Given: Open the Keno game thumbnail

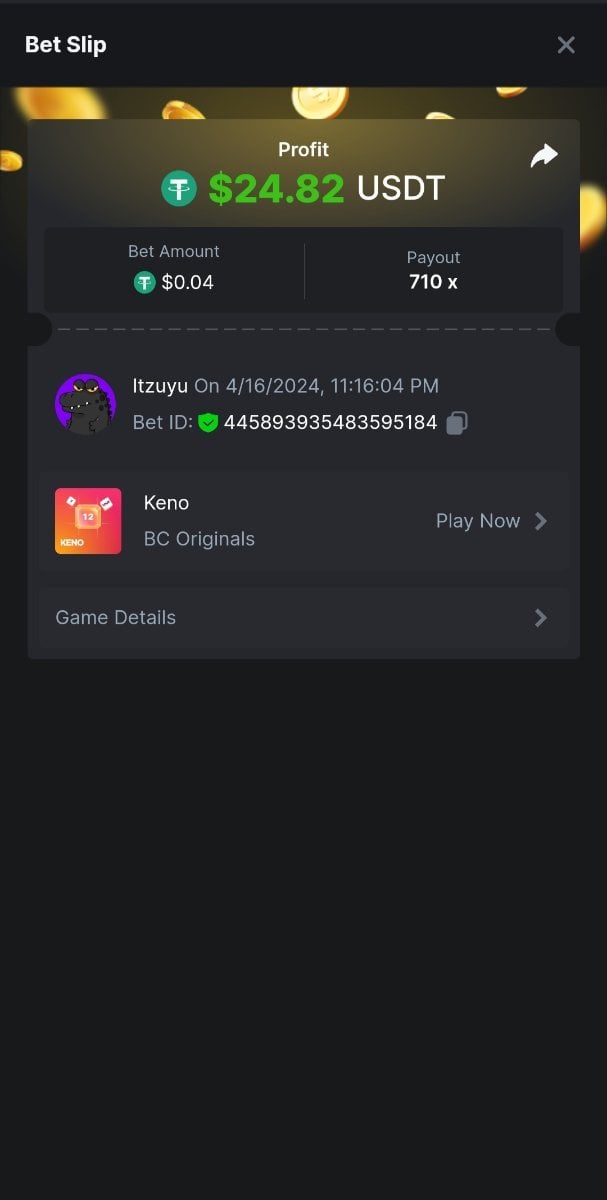Looking at the screenshot, I should [88, 521].
